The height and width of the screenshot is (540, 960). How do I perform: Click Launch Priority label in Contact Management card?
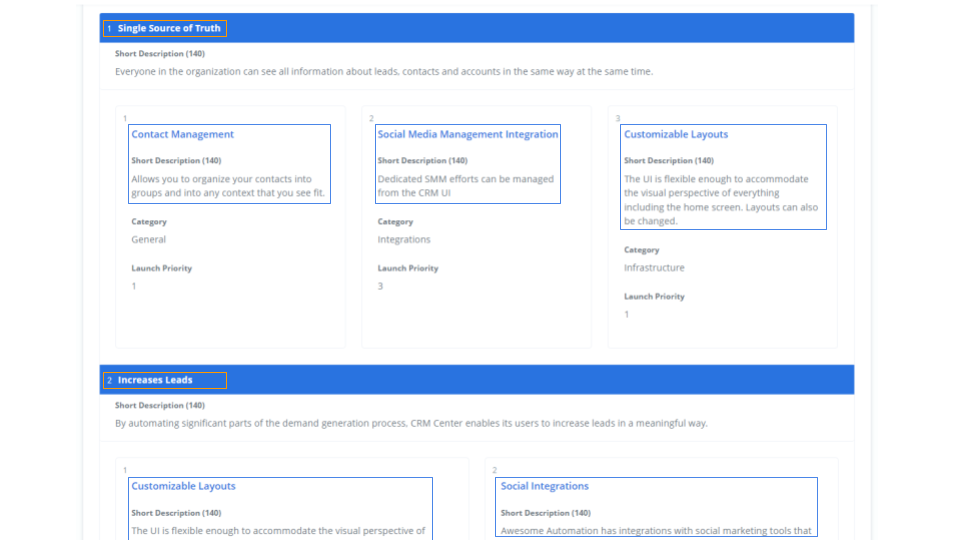[x=162, y=268]
